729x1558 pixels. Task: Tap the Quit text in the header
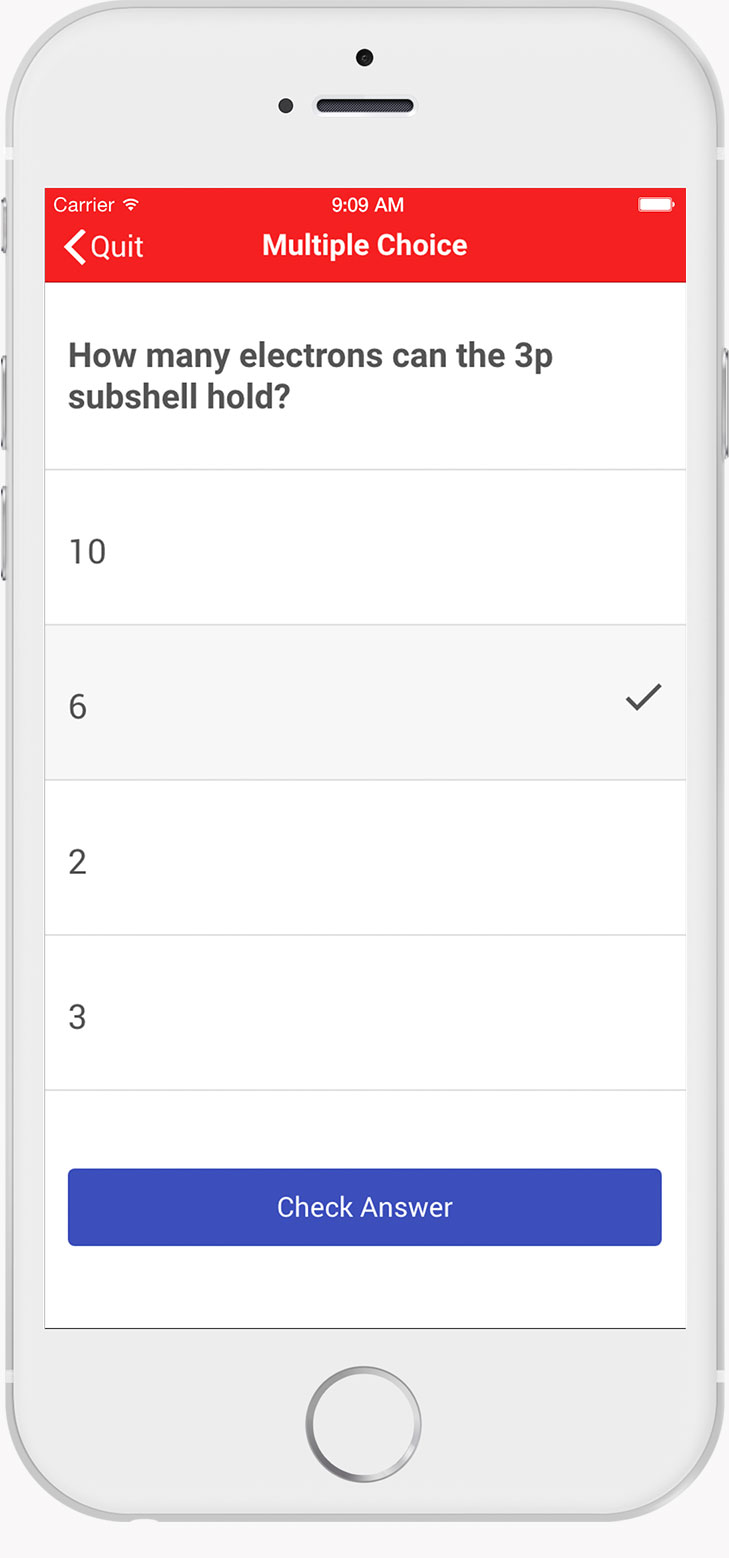tap(117, 246)
